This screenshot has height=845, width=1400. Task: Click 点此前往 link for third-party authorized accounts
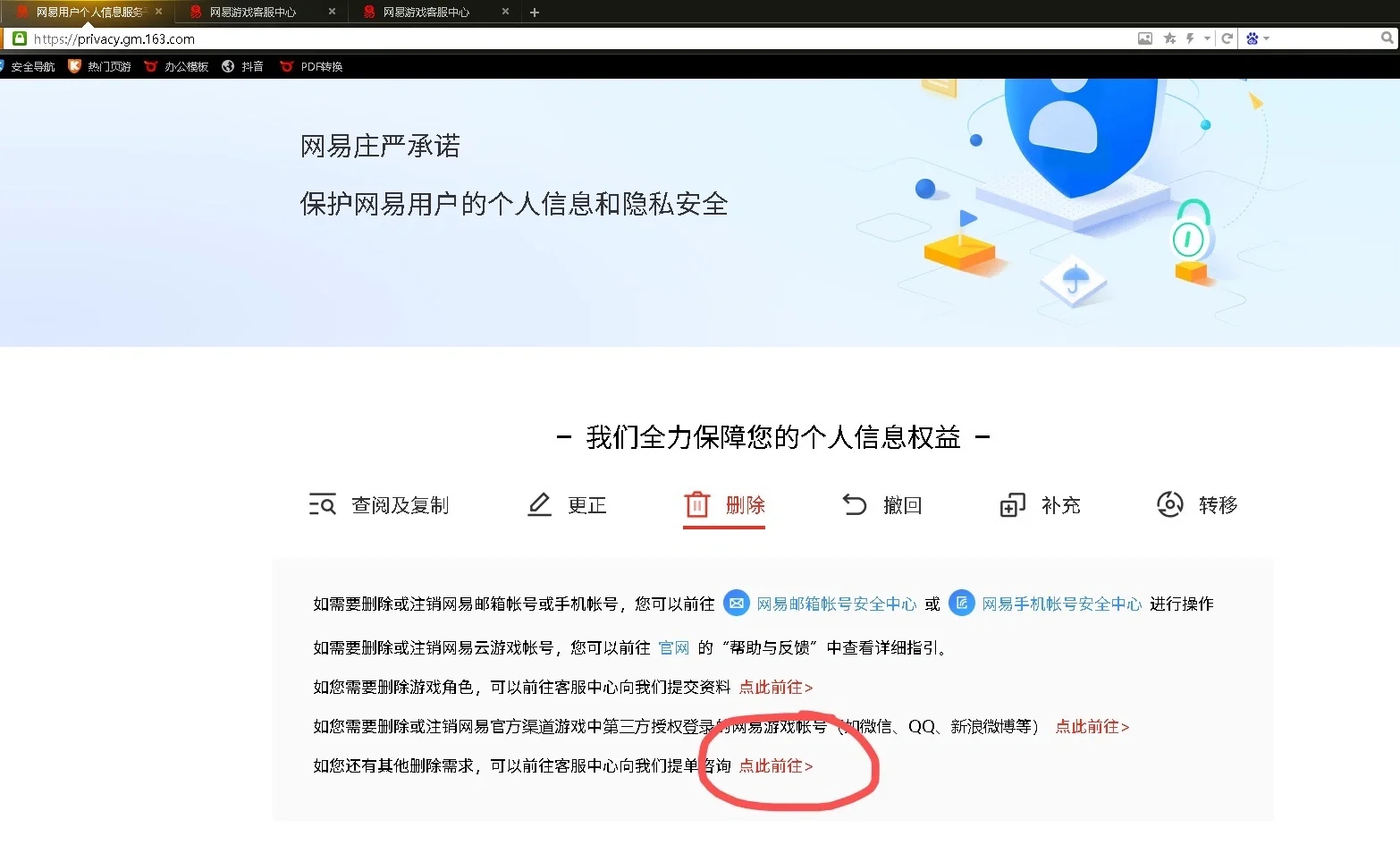[1092, 726]
